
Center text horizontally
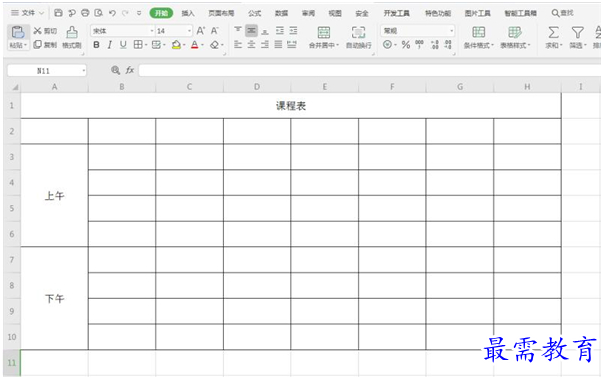252,45
